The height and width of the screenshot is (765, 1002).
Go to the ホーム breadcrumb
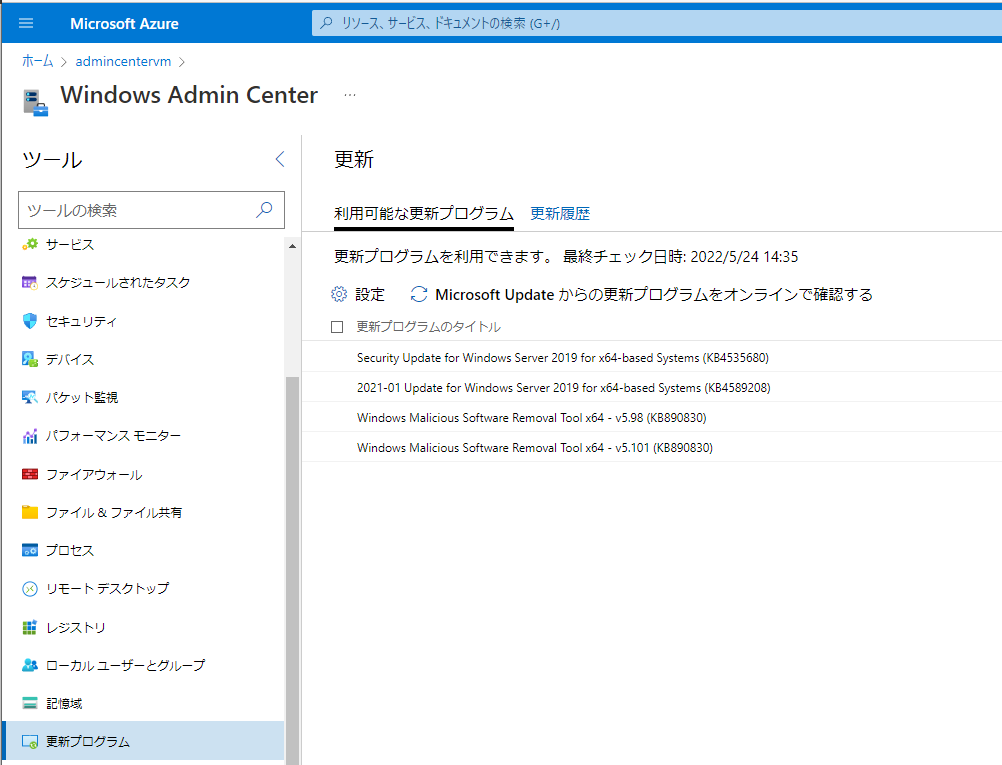(x=38, y=61)
